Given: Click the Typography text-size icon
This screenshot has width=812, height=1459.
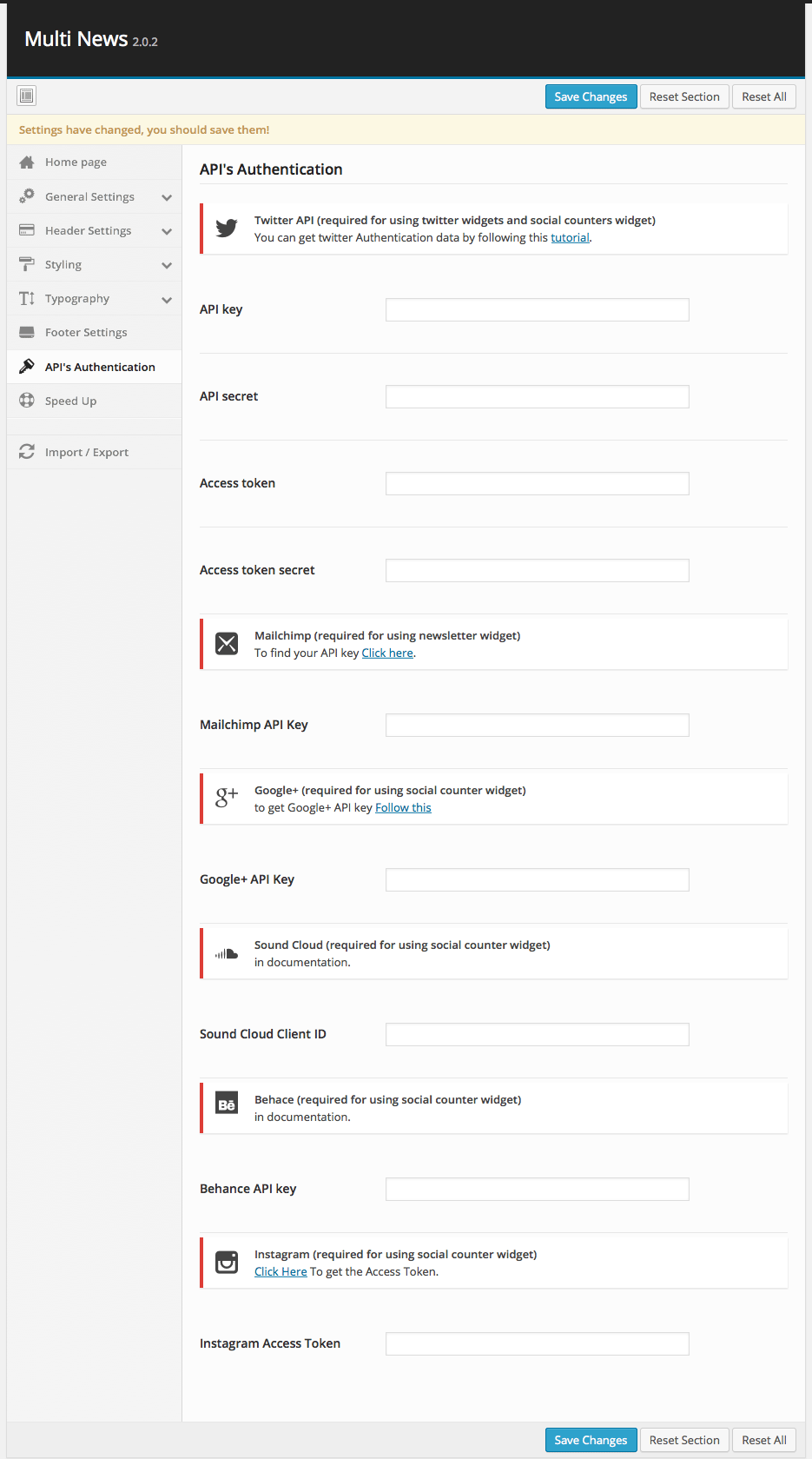Looking at the screenshot, I should pos(27,298).
